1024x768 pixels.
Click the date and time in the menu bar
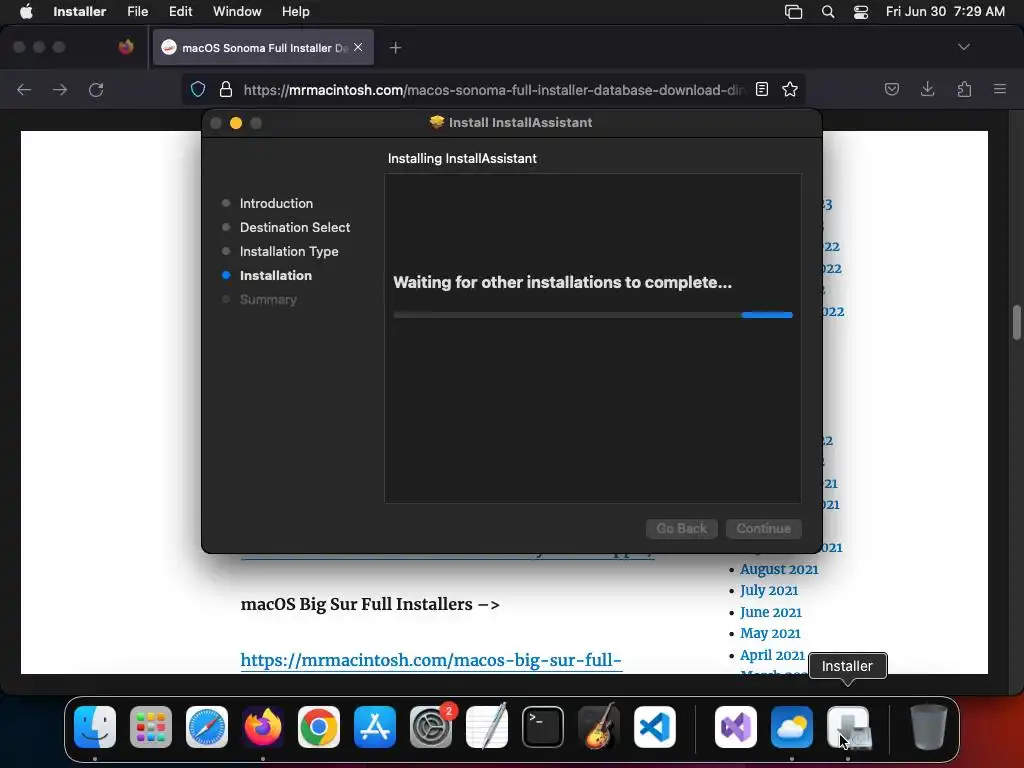tap(945, 12)
